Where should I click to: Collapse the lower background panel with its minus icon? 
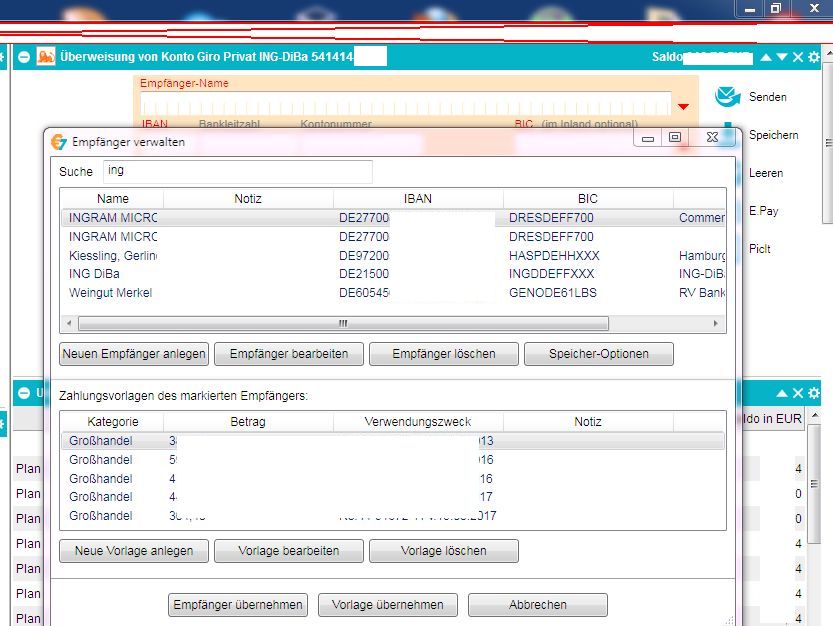click(24, 393)
